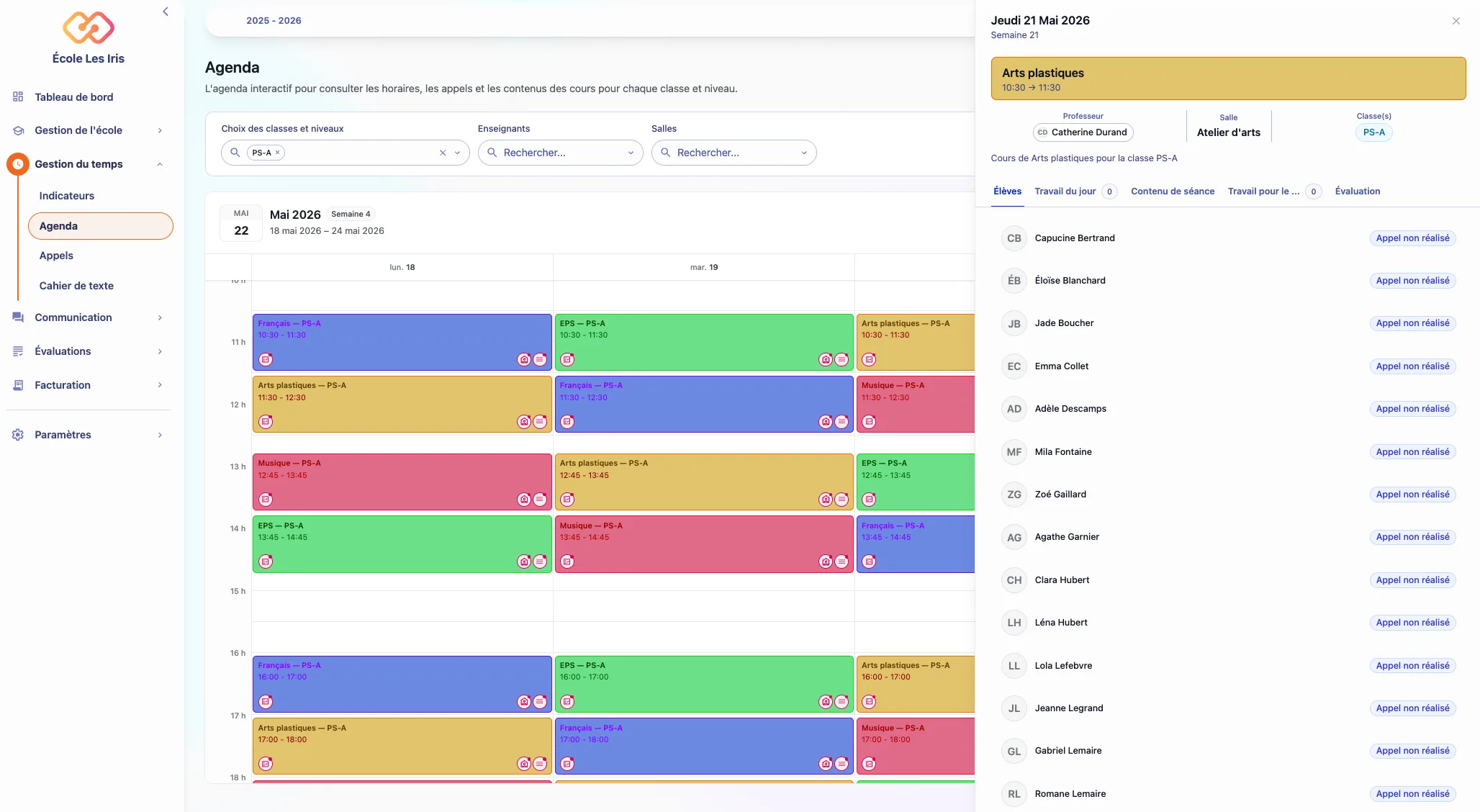Click the house icon on Monday Français 10:30 event
This screenshot has height=812, width=1480.
pos(524,359)
